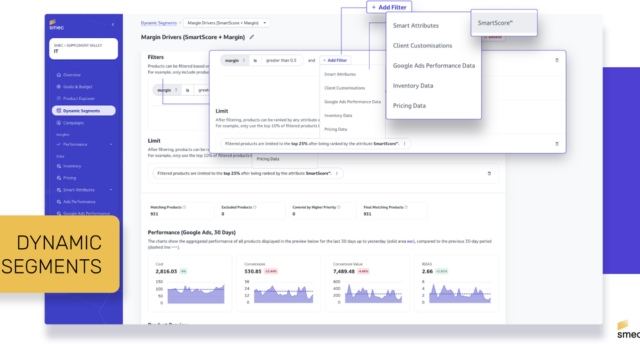
Task: Click the trash icon on the magnified limit row
Action: 557,144
